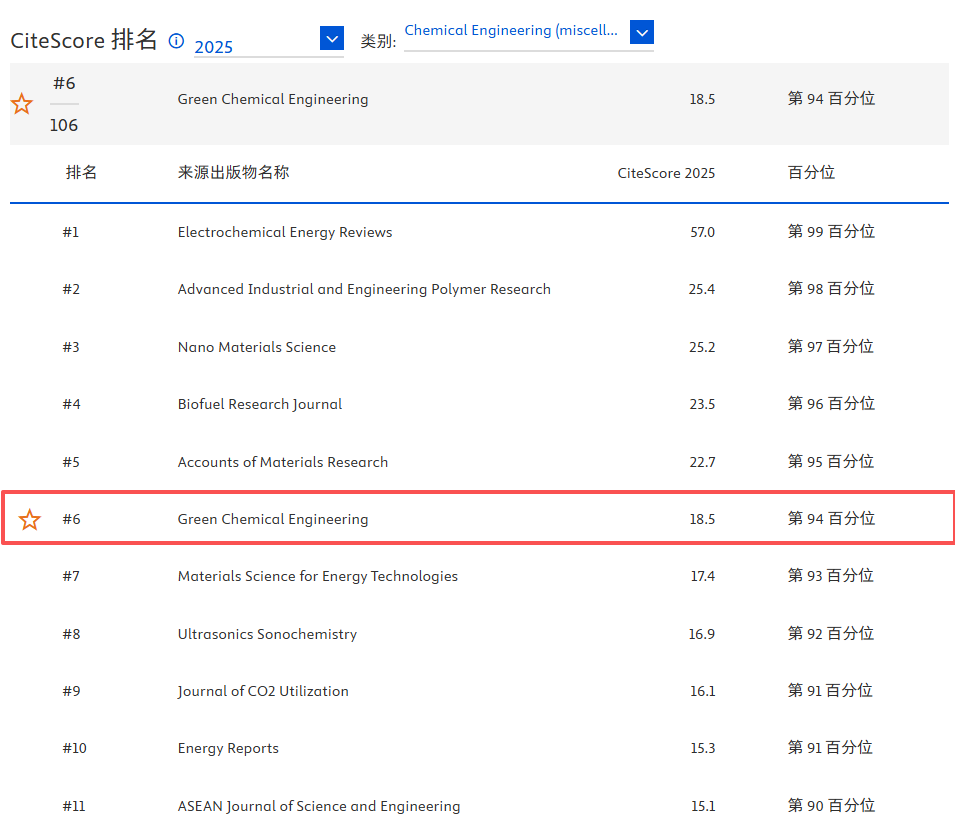Screen dimensions: 955x819
Task: Click the 排名 column header
Action: pos(82,172)
